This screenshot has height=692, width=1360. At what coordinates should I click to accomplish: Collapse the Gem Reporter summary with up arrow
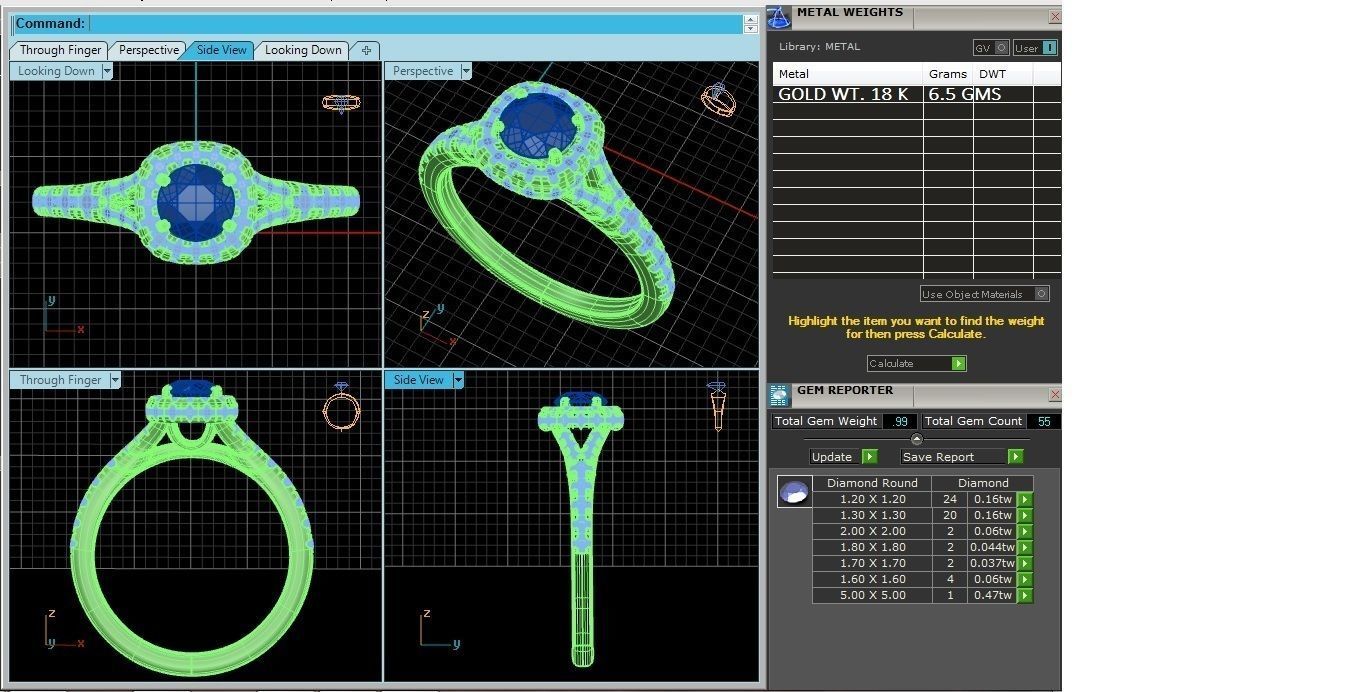coord(917,439)
